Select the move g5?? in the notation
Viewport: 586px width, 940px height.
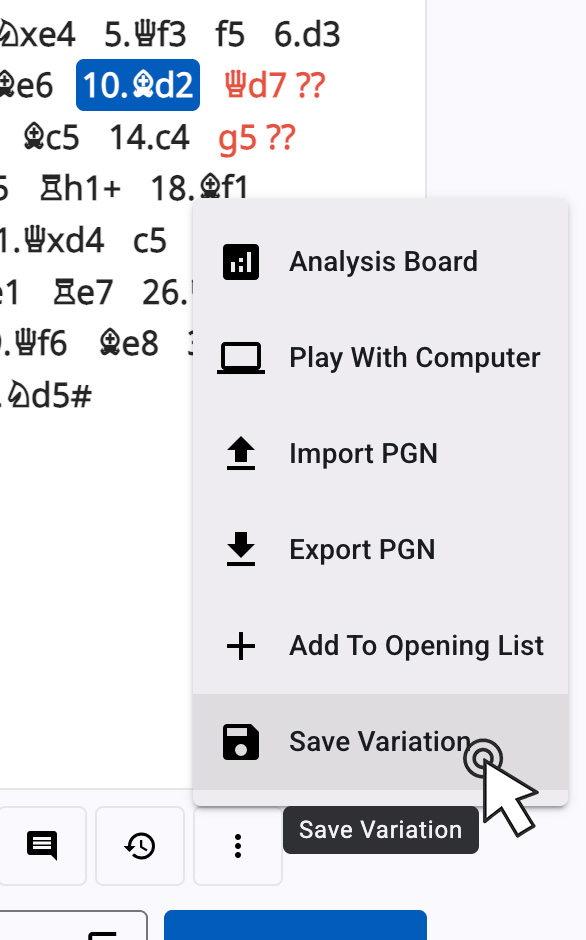[257, 138]
